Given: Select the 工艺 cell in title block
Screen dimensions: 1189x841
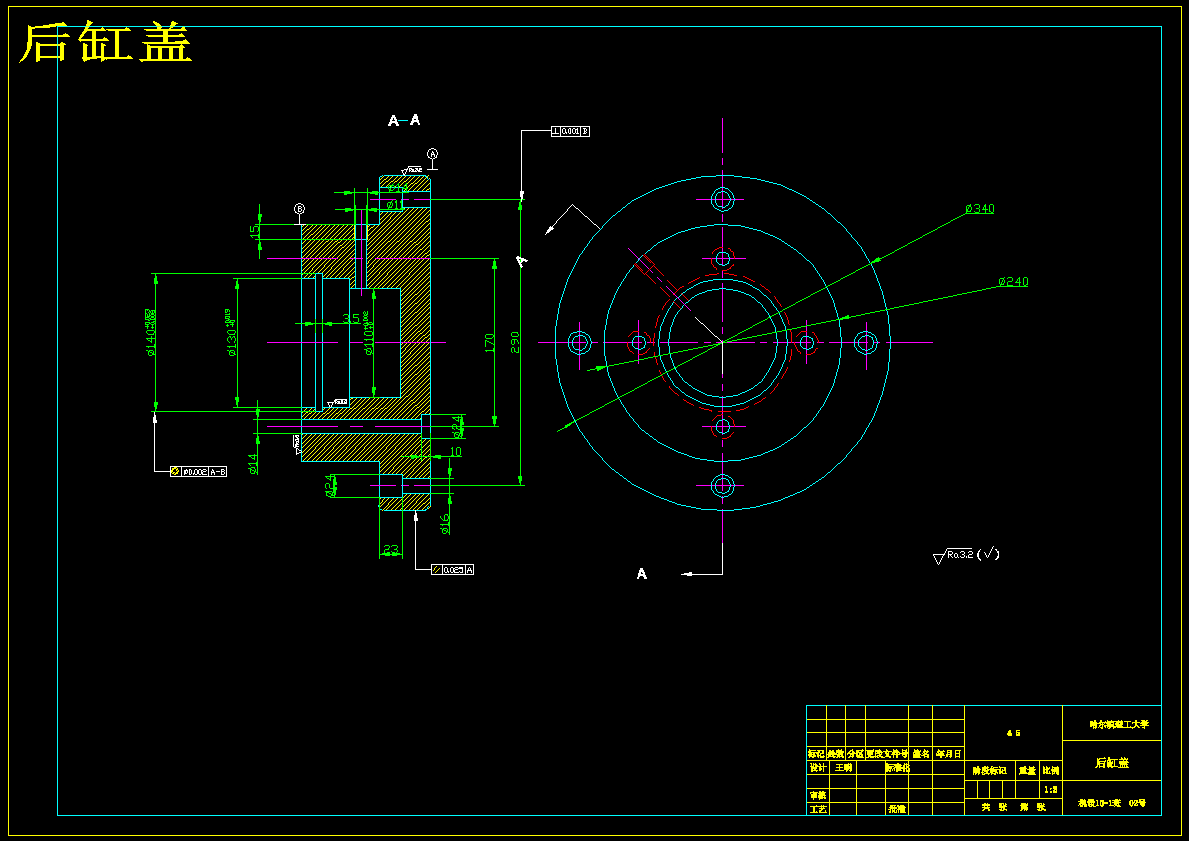Looking at the screenshot, I should click(817, 809).
